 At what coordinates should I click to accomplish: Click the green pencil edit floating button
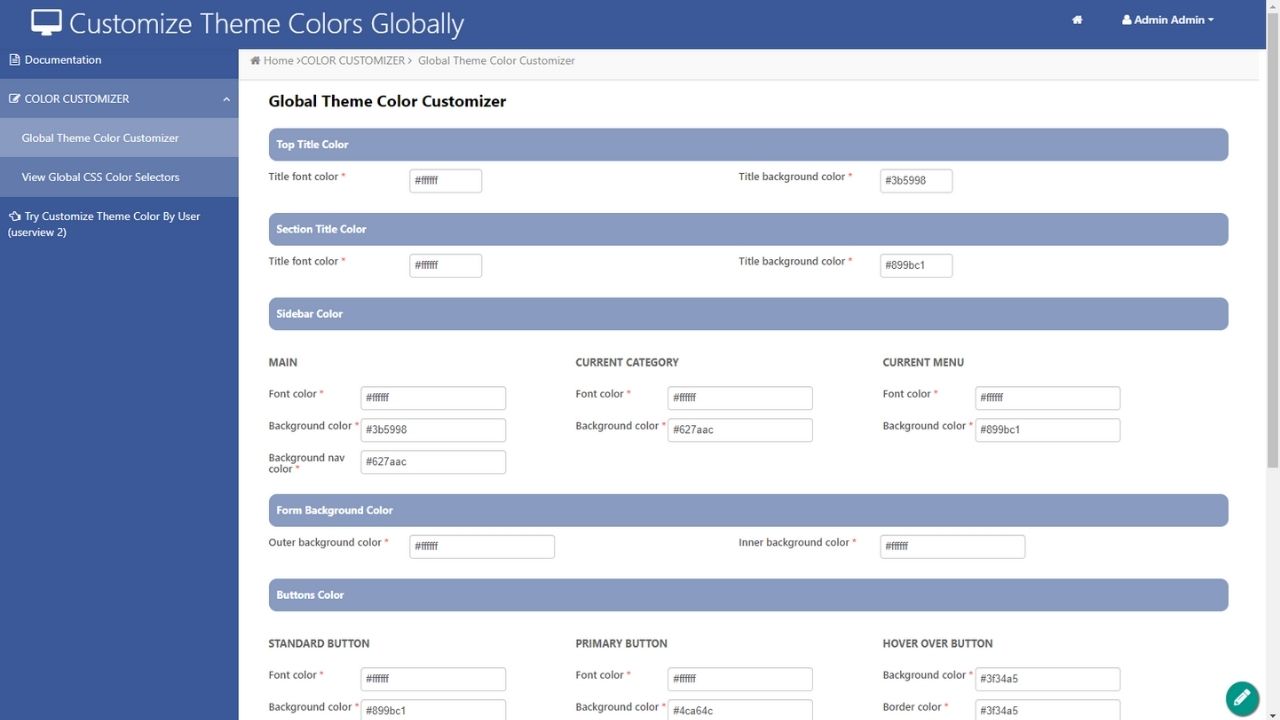click(1241, 697)
